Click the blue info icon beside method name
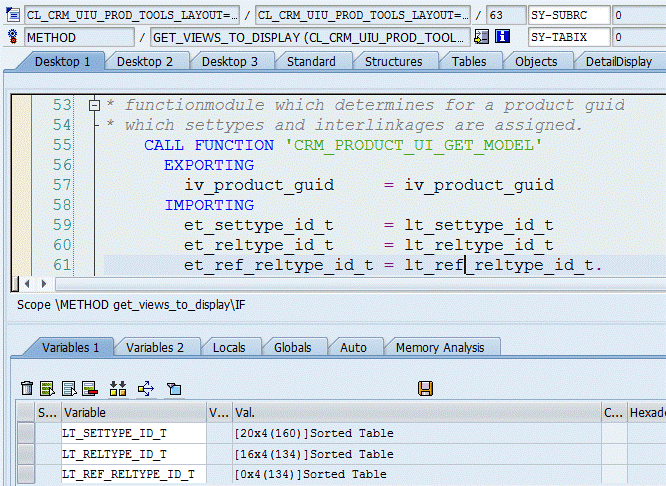Screen dimensions: 666x486 coord(502,37)
